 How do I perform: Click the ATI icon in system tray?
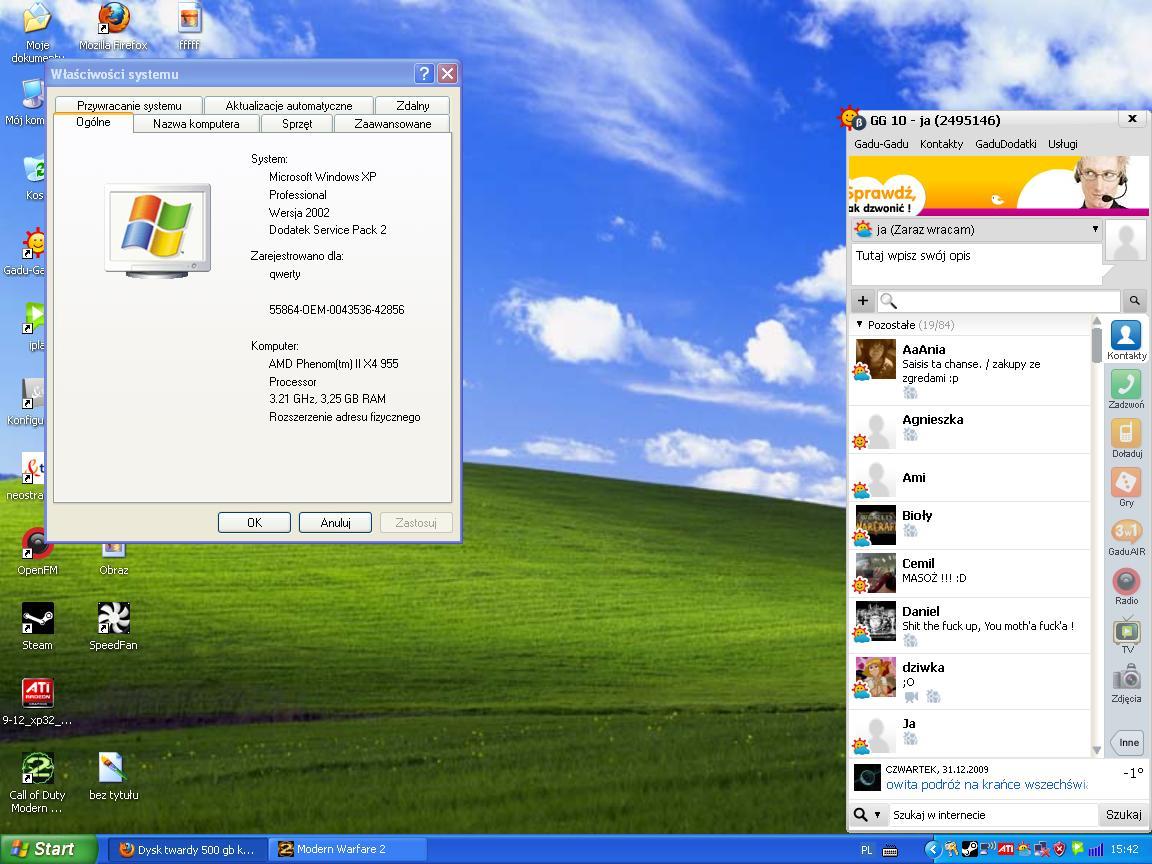pyautogui.click(x=1006, y=849)
